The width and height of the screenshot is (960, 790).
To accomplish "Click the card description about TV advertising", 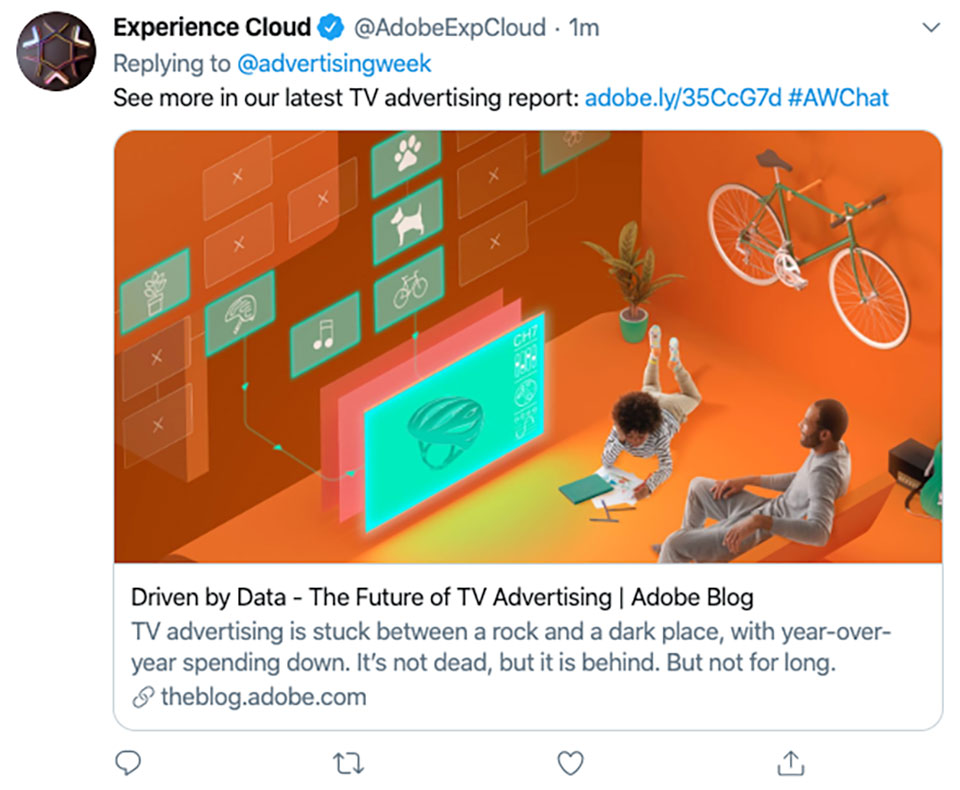I will pyautogui.click(x=511, y=647).
